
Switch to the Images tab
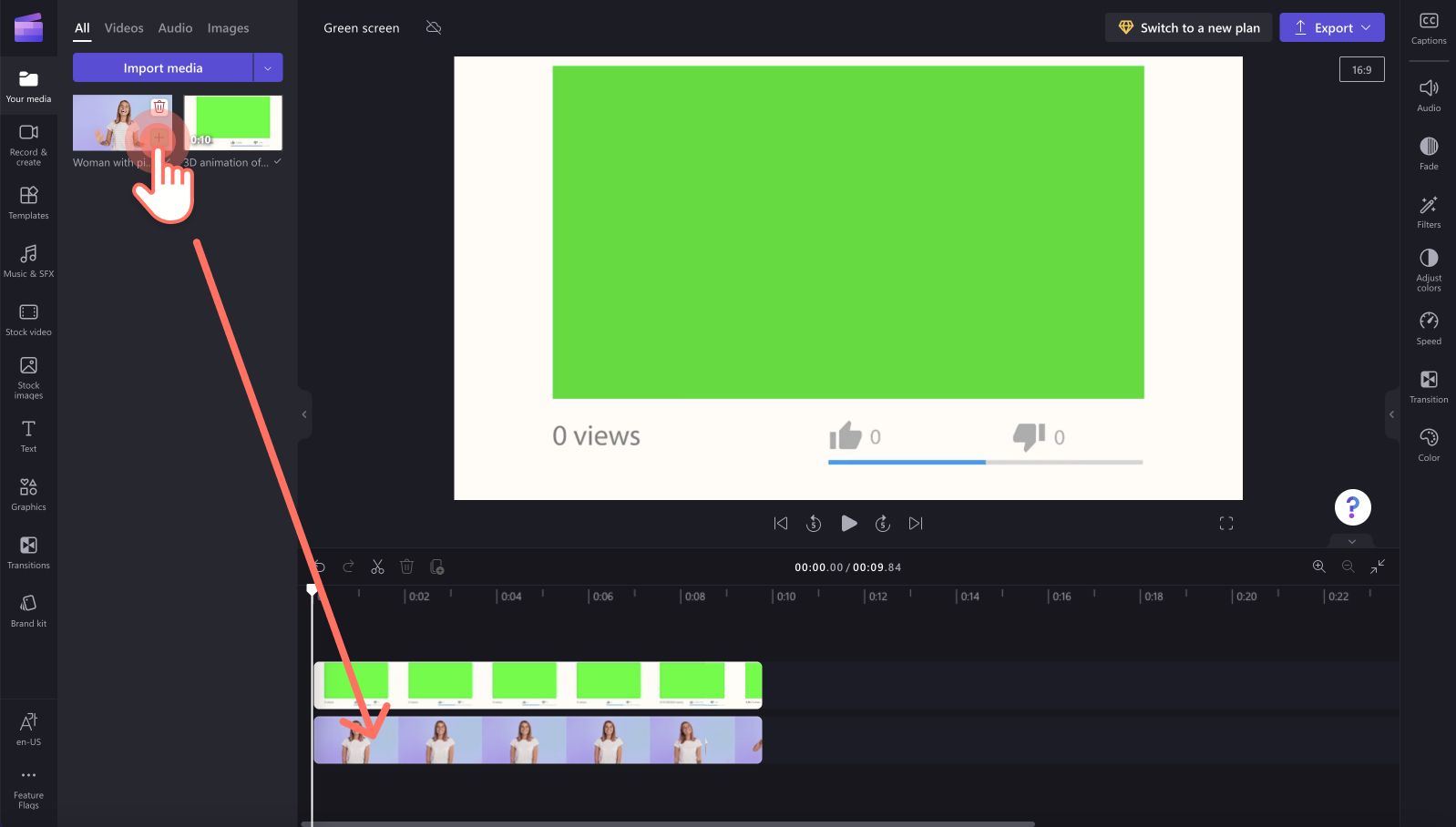(x=228, y=28)
